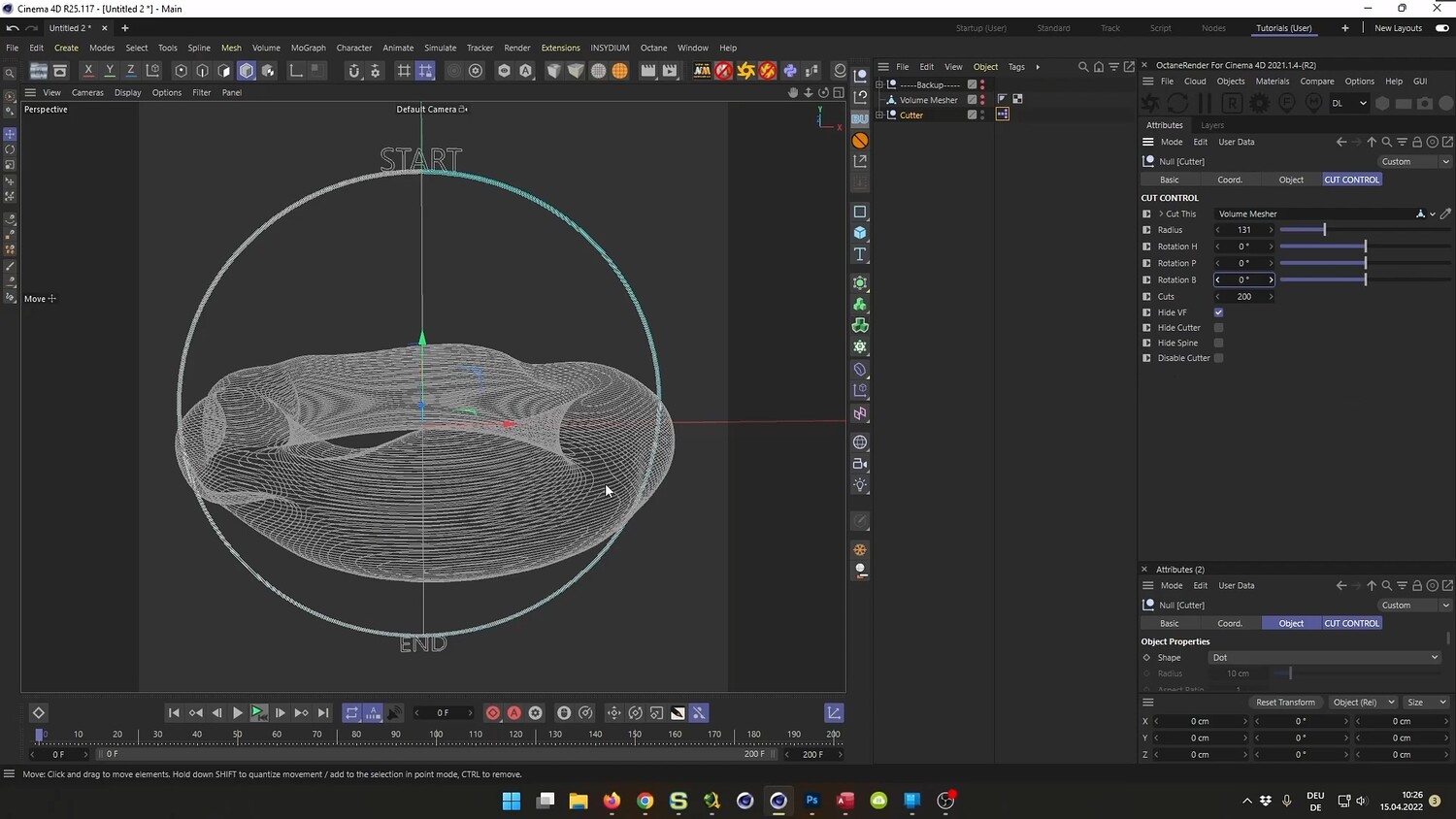The image size is (1456, 819).
Task: Adjust the Rotation P slider
Action: (x=1364, y=263)
